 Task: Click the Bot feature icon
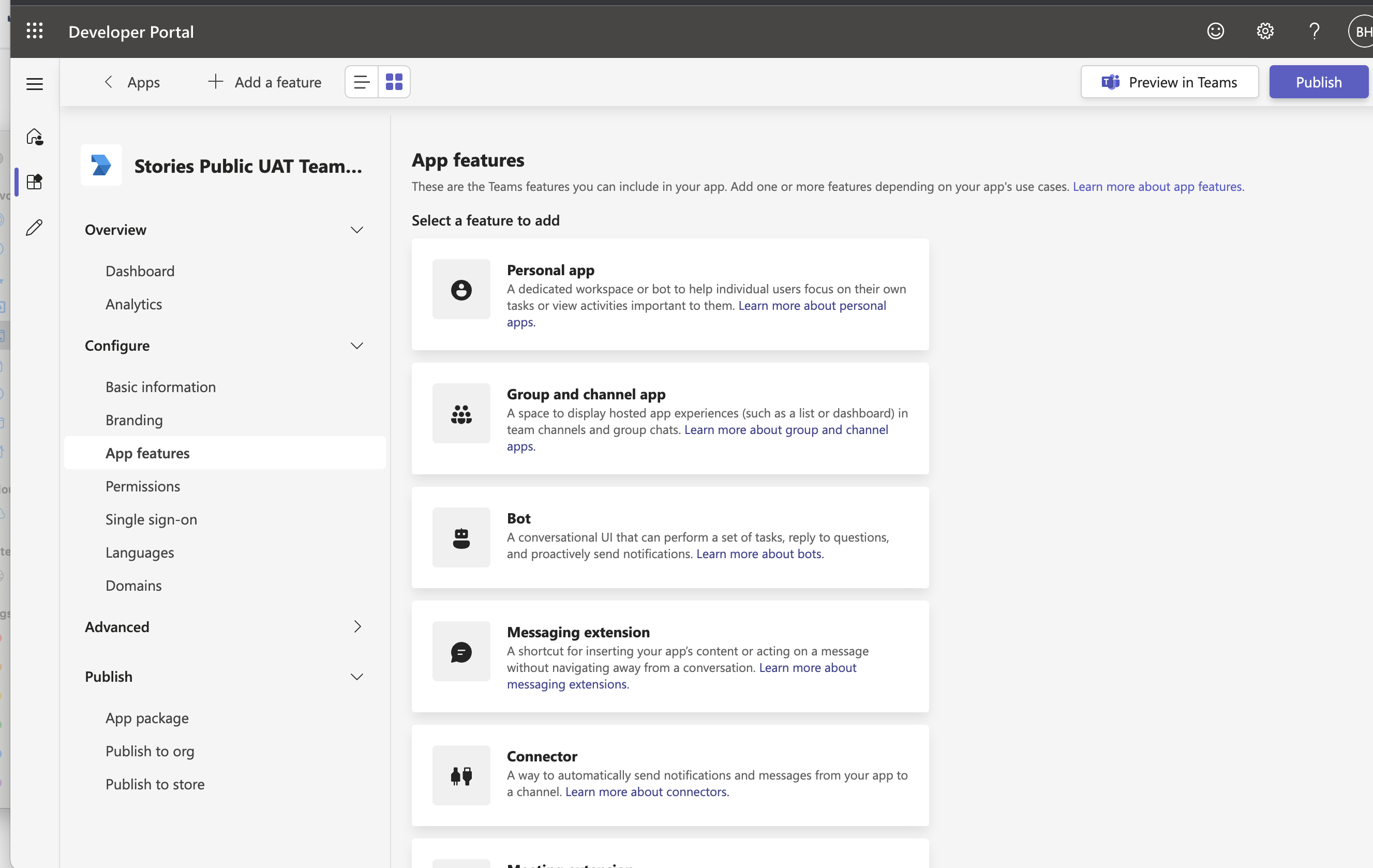(x=461, y=538)
